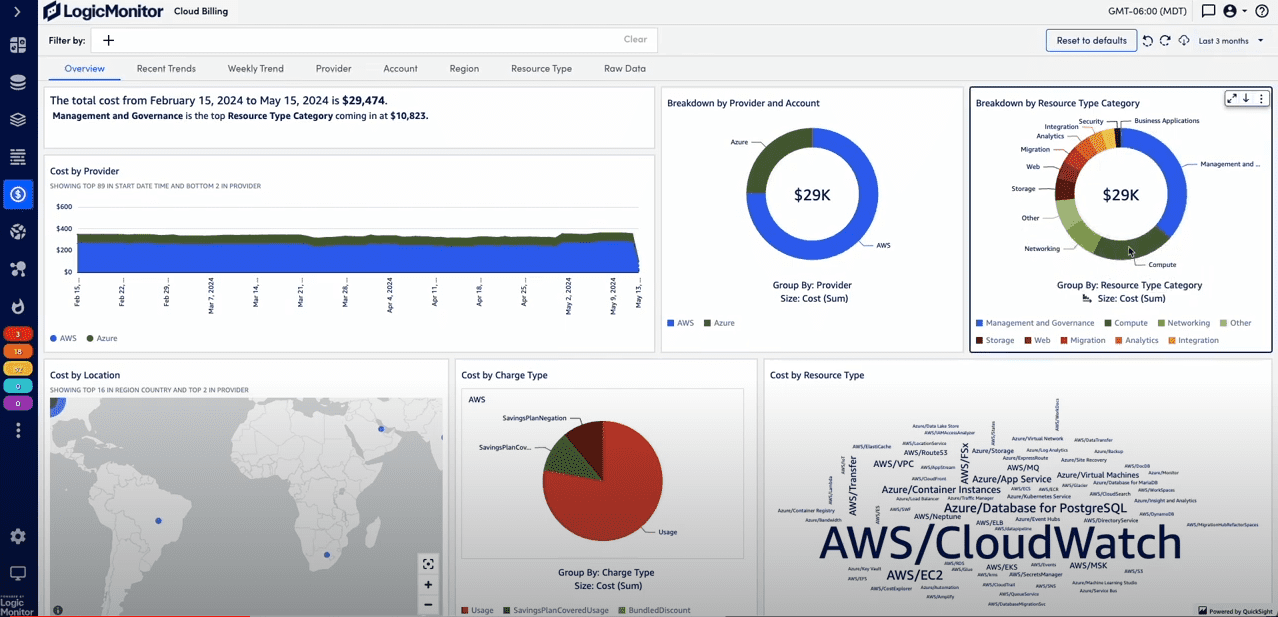Toggle Usage legend in Charge Type chart
This screenshot has height=617, width=1278.
pyautogui.click(x=477, y=609)
